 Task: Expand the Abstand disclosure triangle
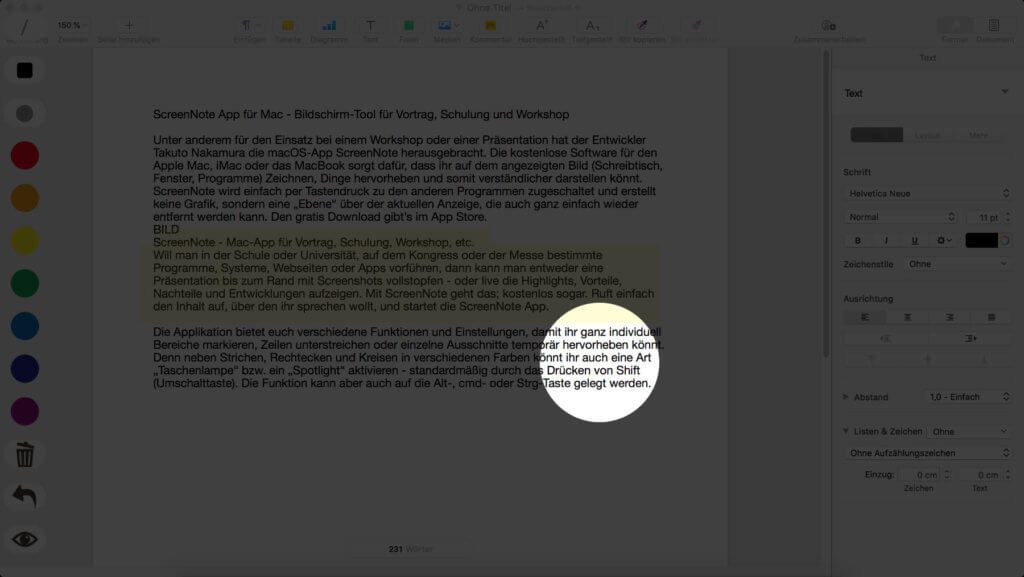pyautogui.click(x=847, y=397)
